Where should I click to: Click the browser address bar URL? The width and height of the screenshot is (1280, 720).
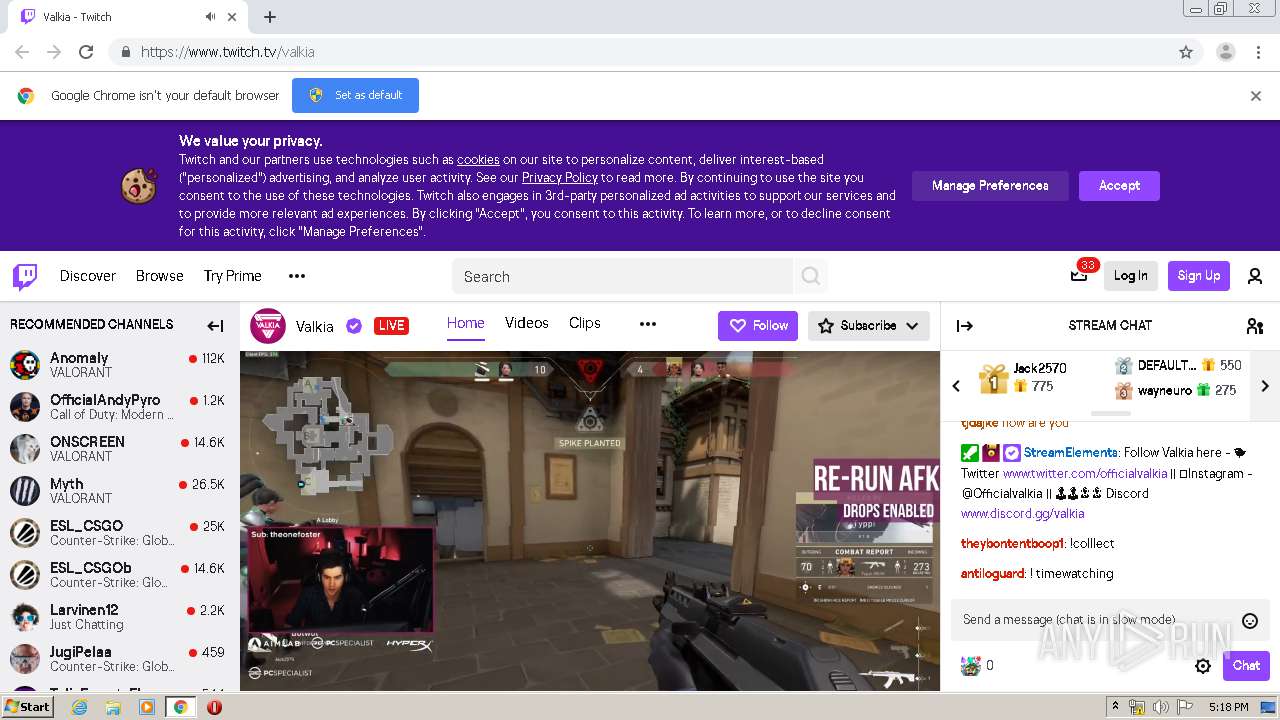(228, 52)
